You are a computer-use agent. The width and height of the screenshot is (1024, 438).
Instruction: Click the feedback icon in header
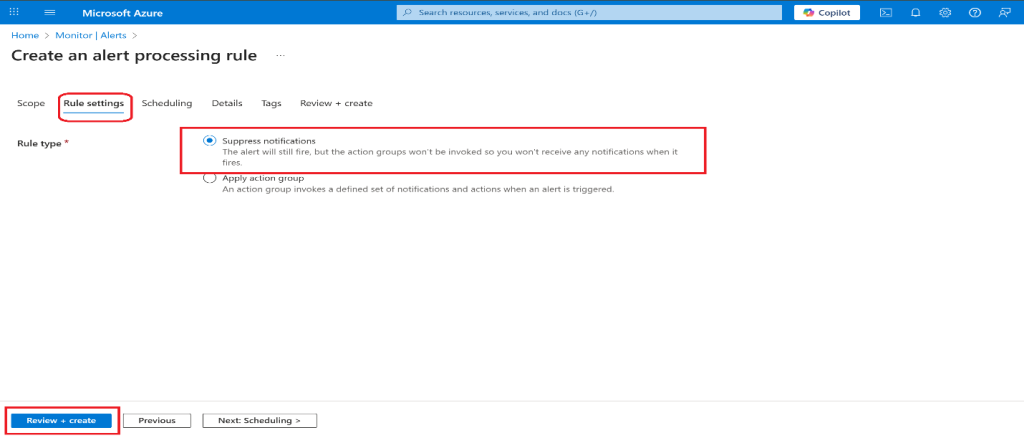click(x=1004, y=12)
